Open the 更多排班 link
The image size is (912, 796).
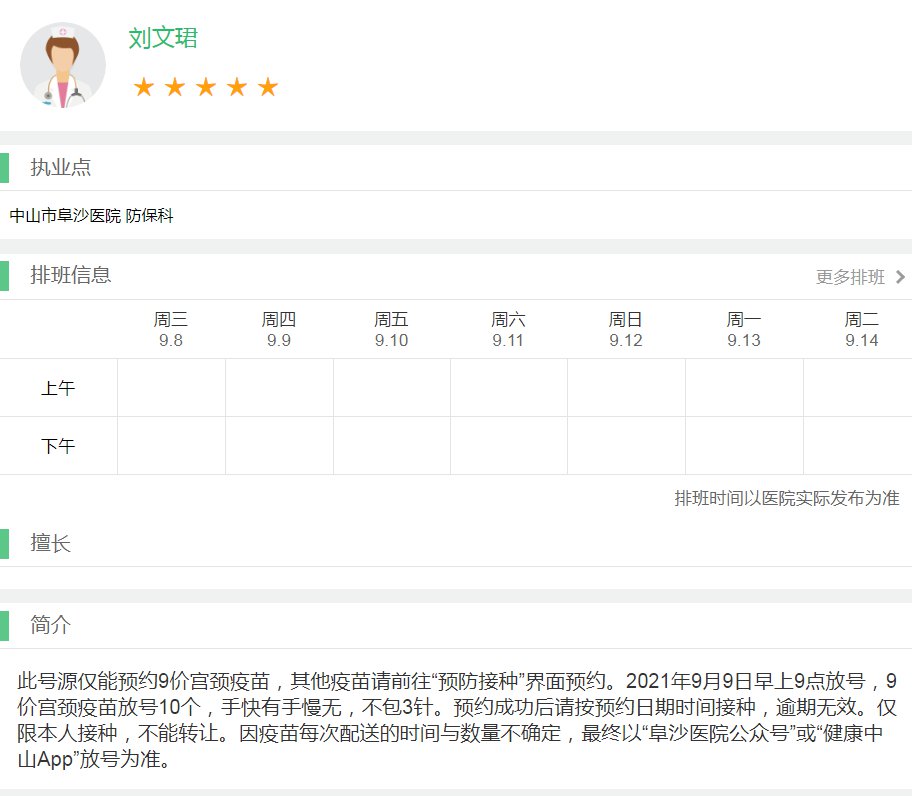[850, 277]
